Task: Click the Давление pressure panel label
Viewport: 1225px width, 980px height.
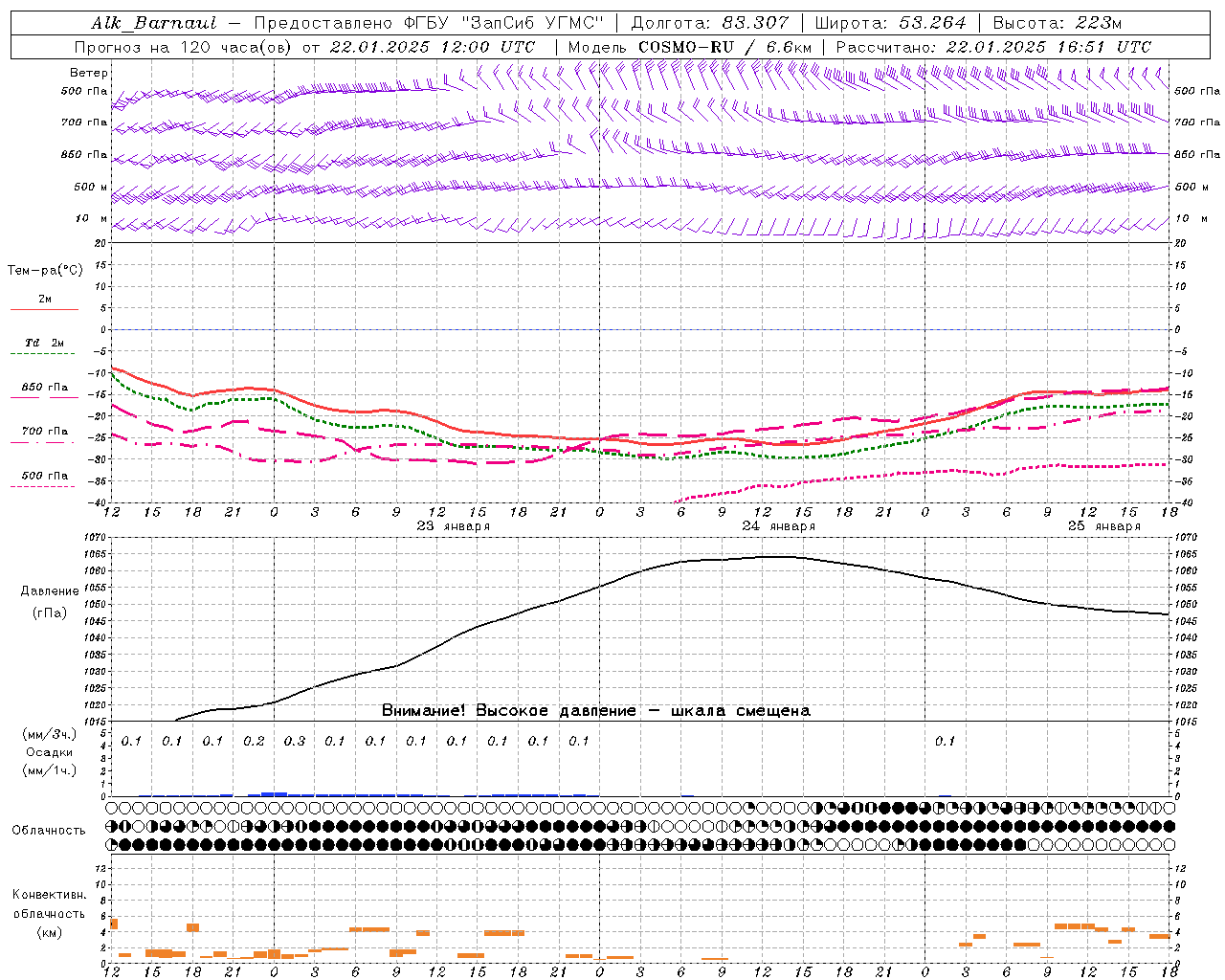Action: (50, 591)
